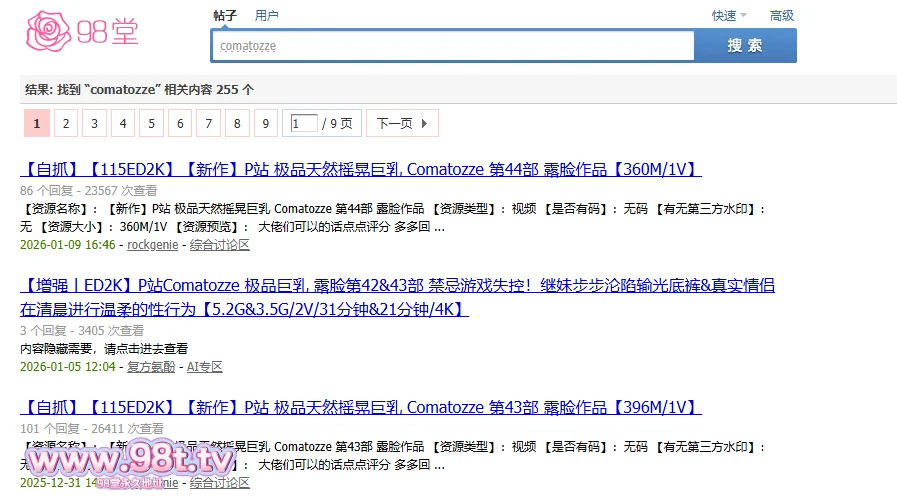Click the search keyword input field

click(x=452, y=46)
